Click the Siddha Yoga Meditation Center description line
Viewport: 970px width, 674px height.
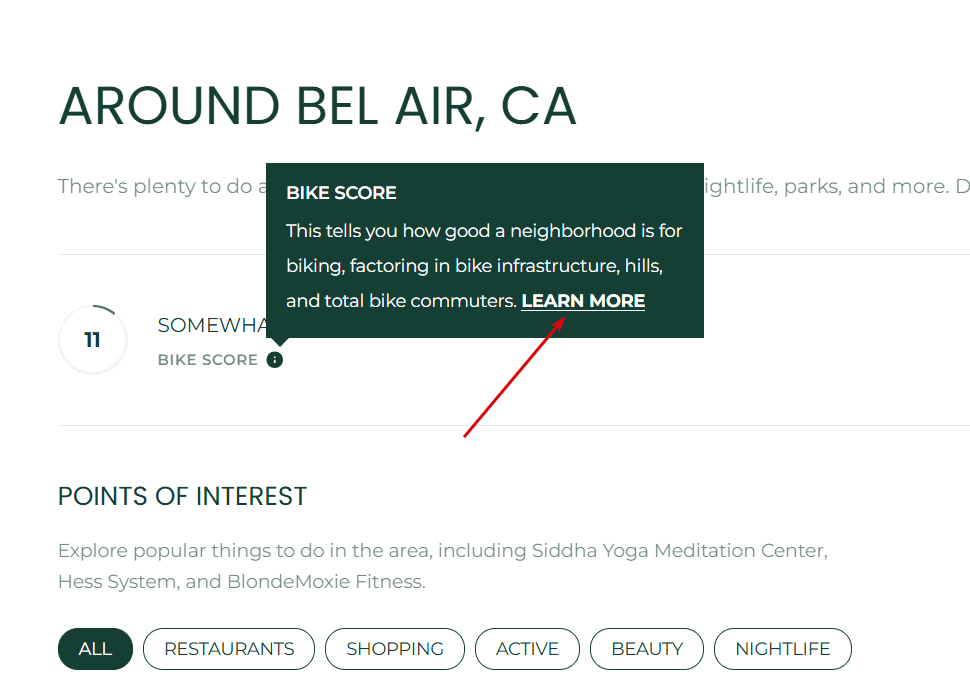tap(443, 550)
